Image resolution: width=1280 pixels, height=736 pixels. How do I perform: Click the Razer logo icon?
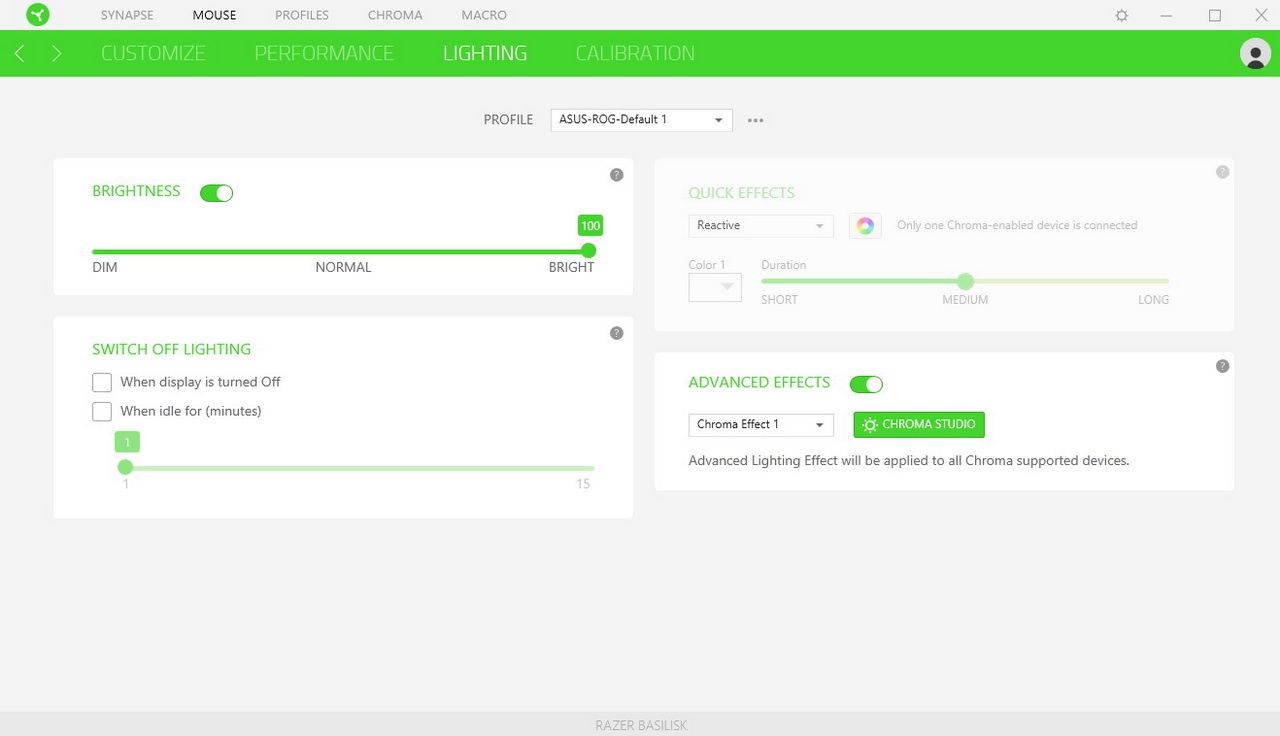39,15
